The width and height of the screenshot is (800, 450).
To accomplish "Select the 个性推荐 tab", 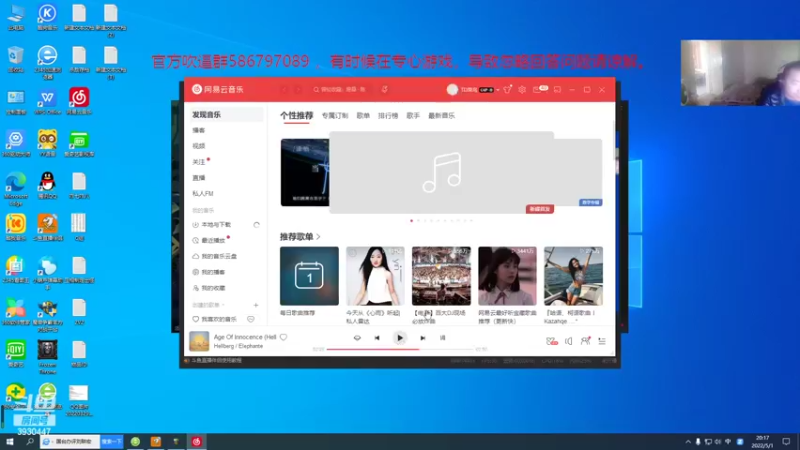I will (296, 116).
